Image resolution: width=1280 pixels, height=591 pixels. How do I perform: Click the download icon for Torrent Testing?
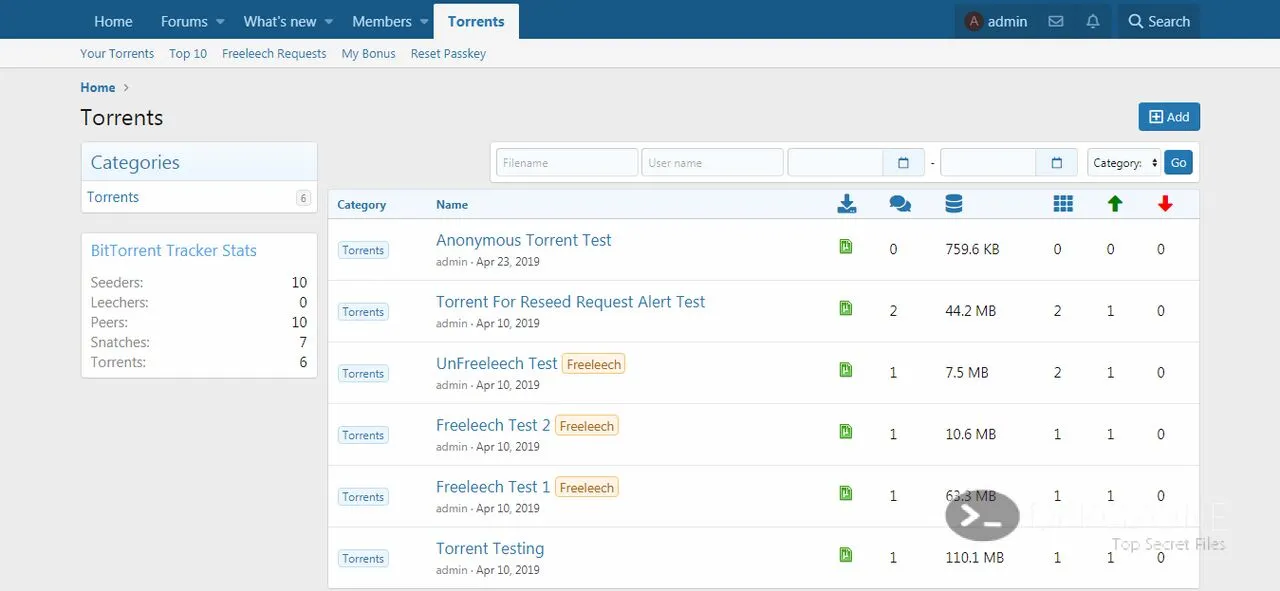click(846, 555)
